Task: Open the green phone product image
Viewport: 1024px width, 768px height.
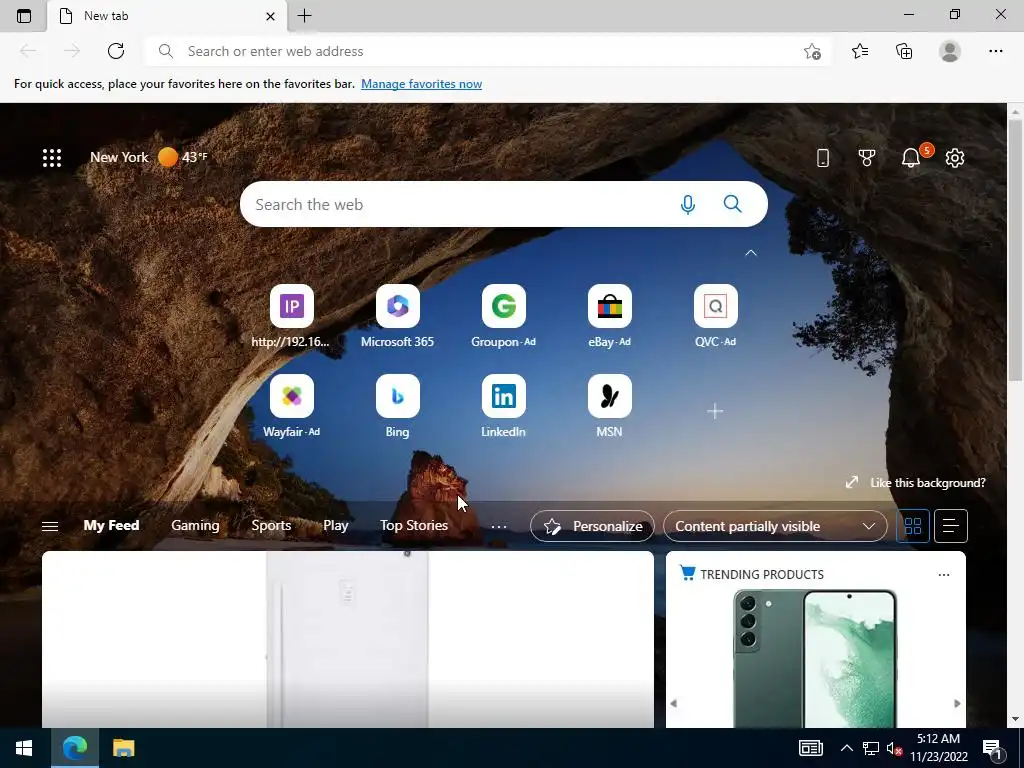Action: pos(815,658)
